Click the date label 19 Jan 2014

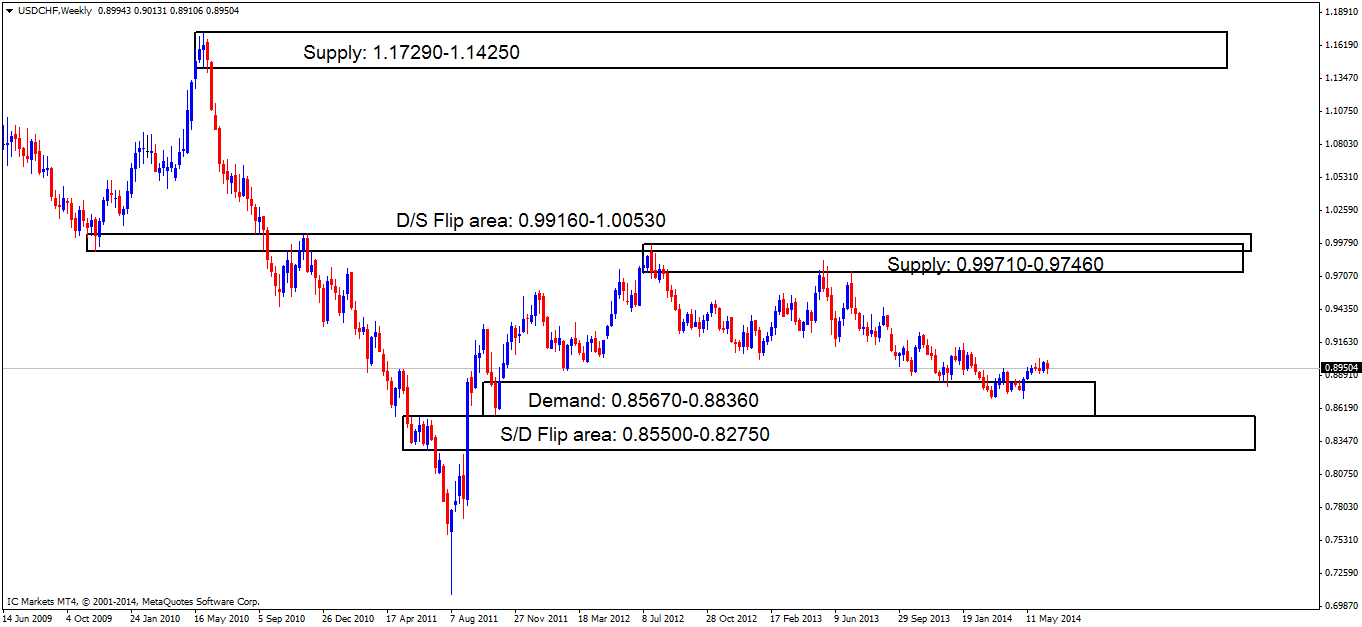[x=987, y=618]
